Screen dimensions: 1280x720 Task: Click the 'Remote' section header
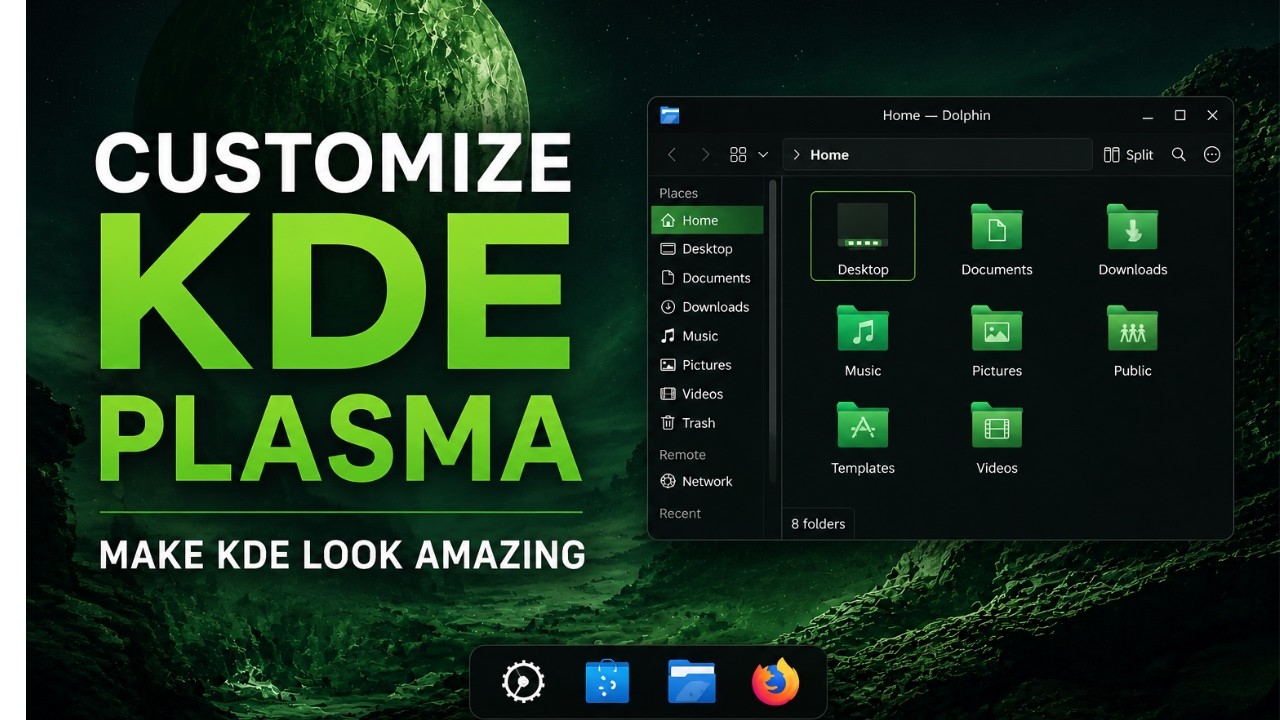[x=682, y=454]
